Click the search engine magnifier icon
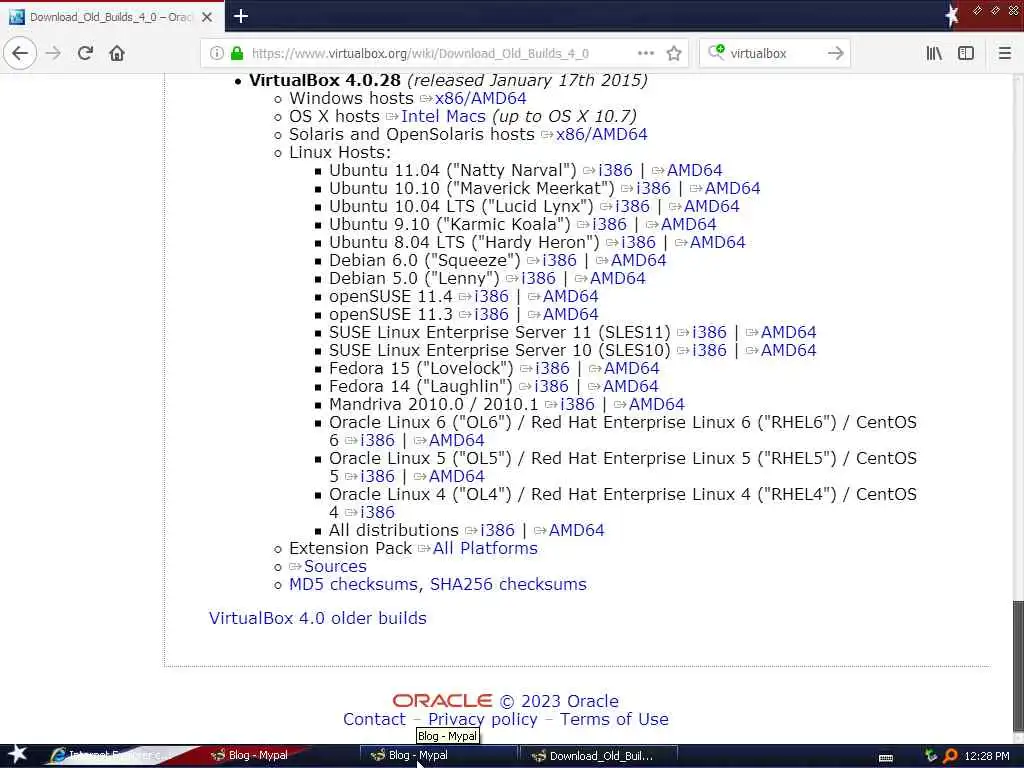Viewport: 1024px width, 768px height. click(x=716, y=52)
